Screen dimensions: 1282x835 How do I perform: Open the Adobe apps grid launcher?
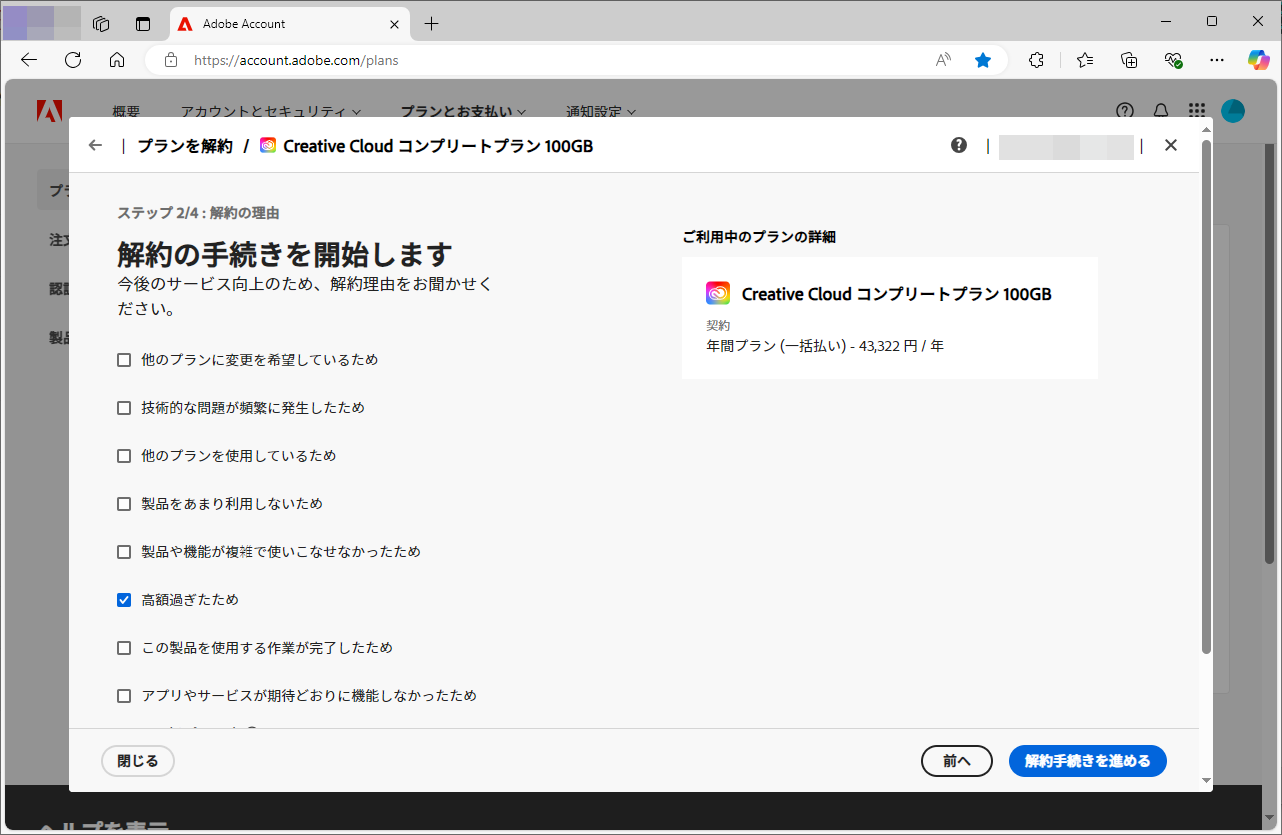pos(1197,111)
